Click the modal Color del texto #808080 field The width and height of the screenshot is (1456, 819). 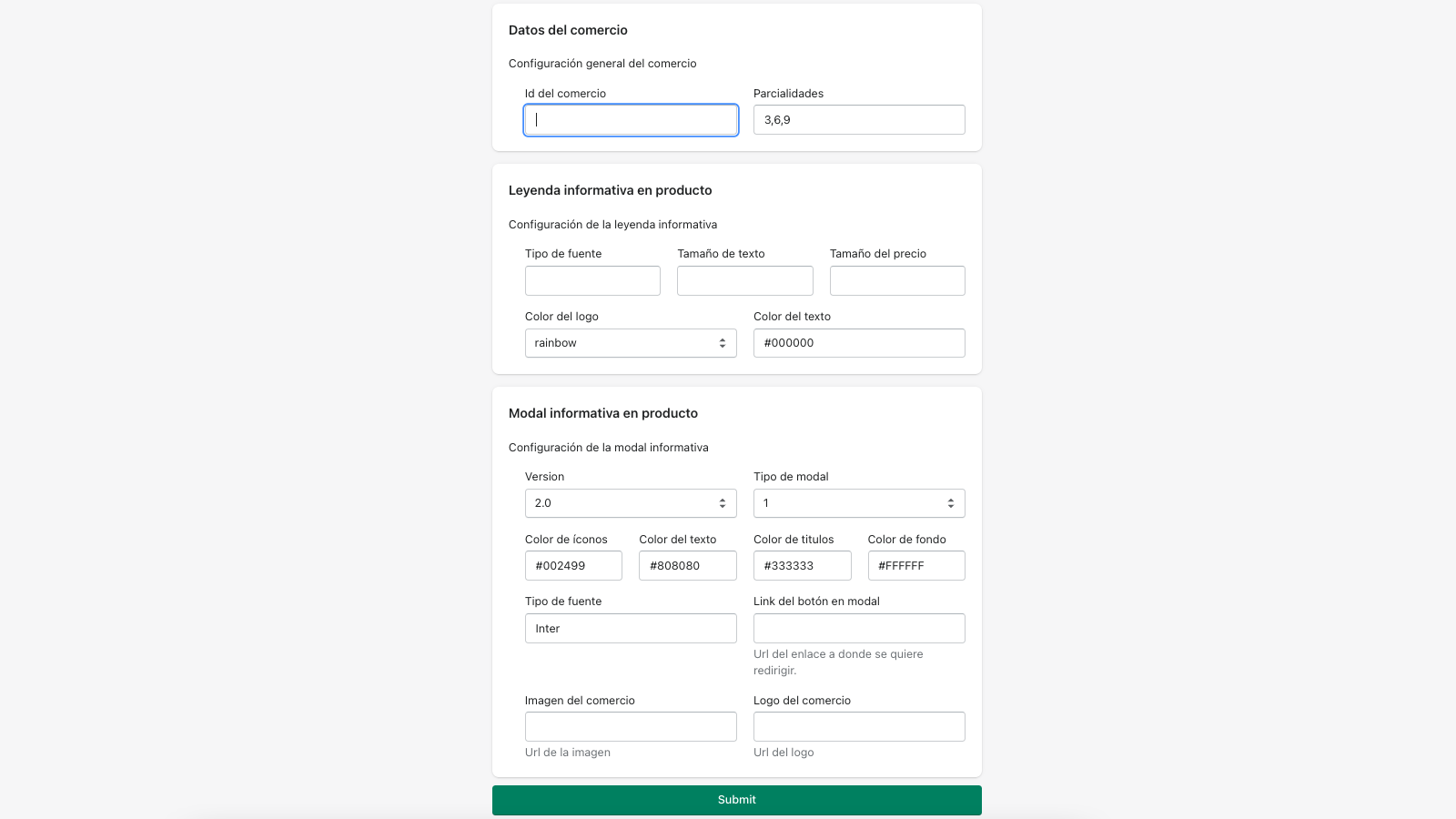688,566
